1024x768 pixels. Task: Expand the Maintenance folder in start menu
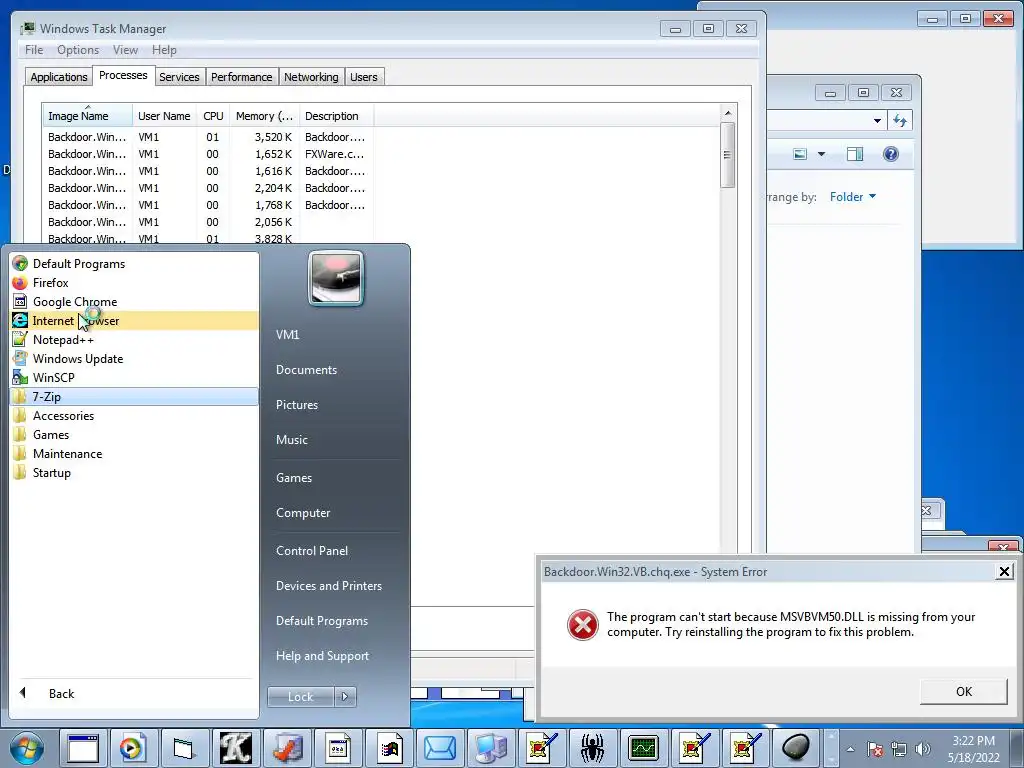(x=134, y=453)
